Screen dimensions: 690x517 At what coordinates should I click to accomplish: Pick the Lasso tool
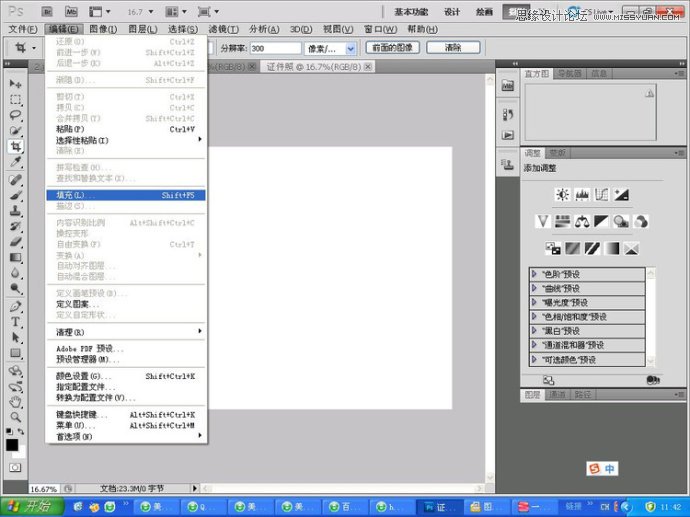tap(16, 115)
